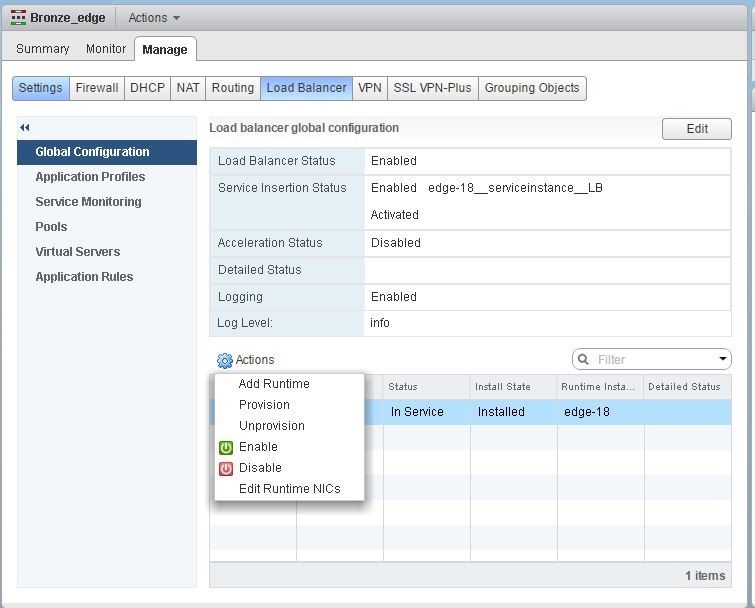Click the Bronze_edge edge icon
Screen dimensions: 755x608
click(x=18, y=17)
